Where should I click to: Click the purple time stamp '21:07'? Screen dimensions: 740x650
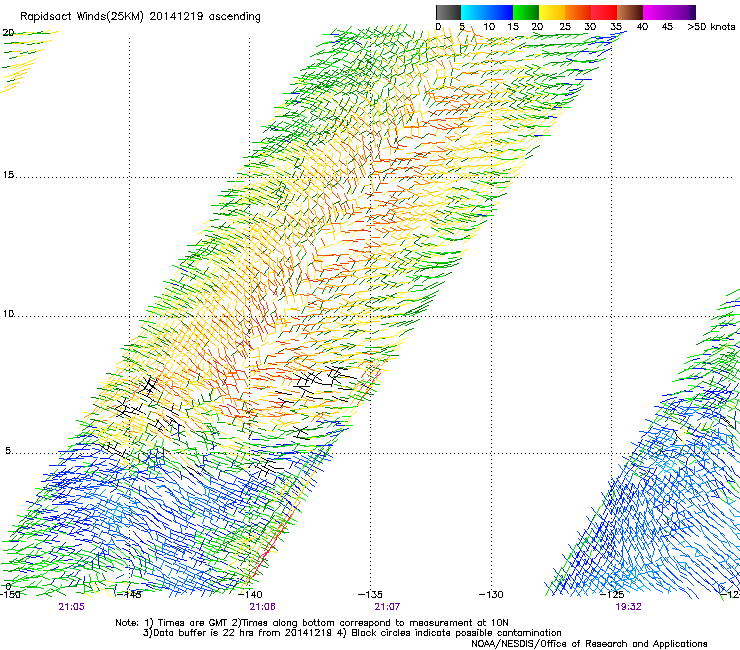tap(387, 607)
